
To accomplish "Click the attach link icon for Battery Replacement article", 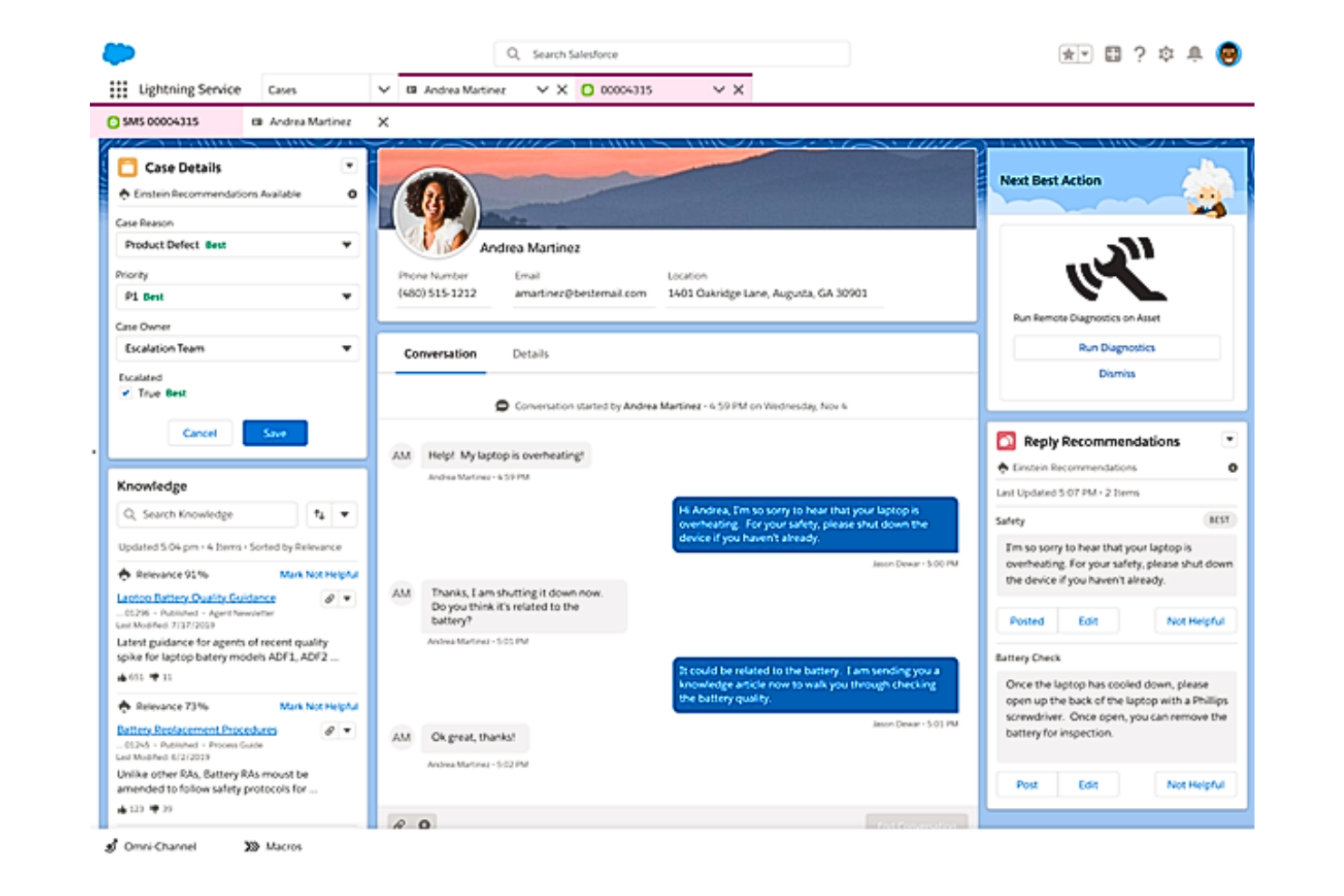I will click(330, 731).
